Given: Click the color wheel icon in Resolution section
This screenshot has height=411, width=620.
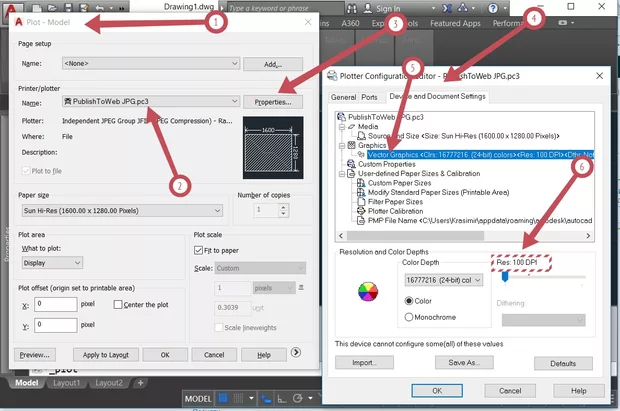Looking at the screenshot, I should click(x=368, y=292).
